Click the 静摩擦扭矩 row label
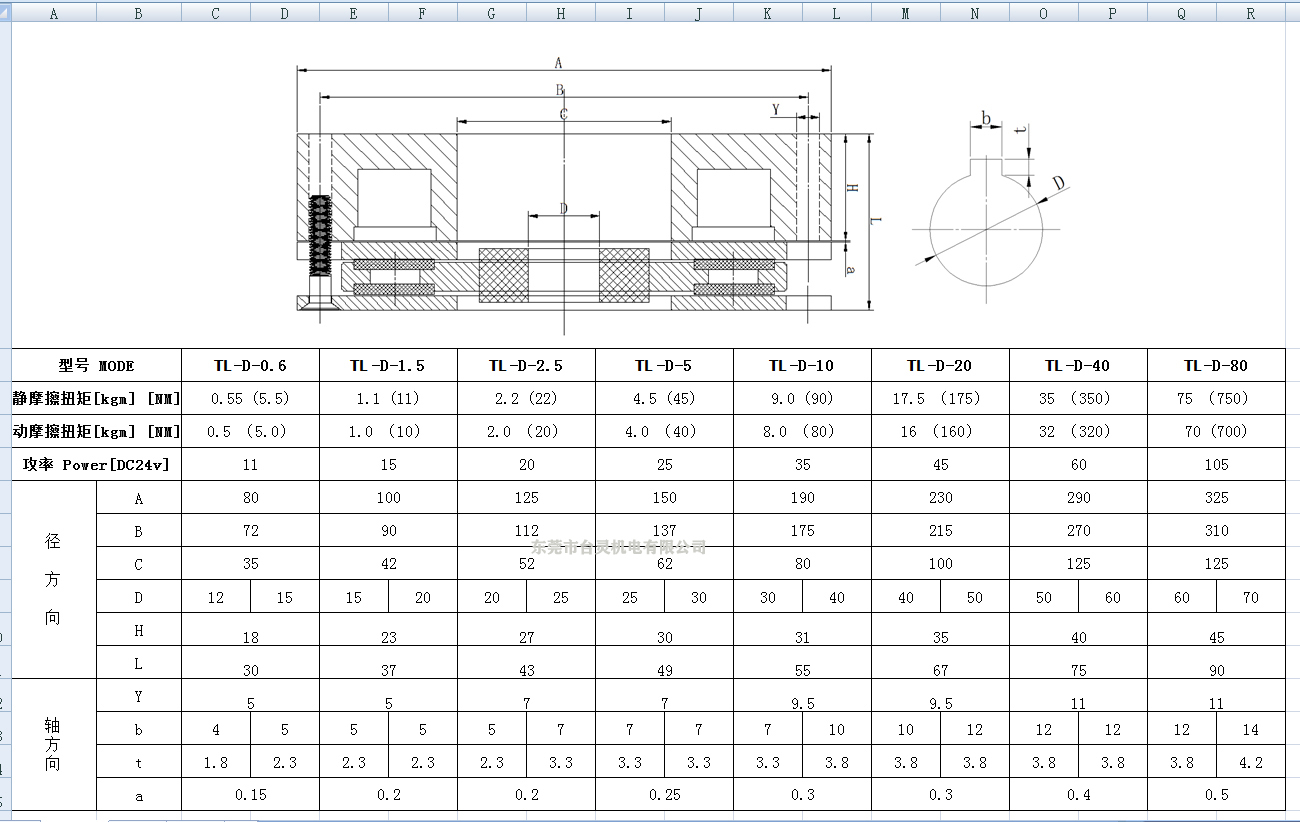This screenshot has height=822, width=1300. click(x=95, y=398)
